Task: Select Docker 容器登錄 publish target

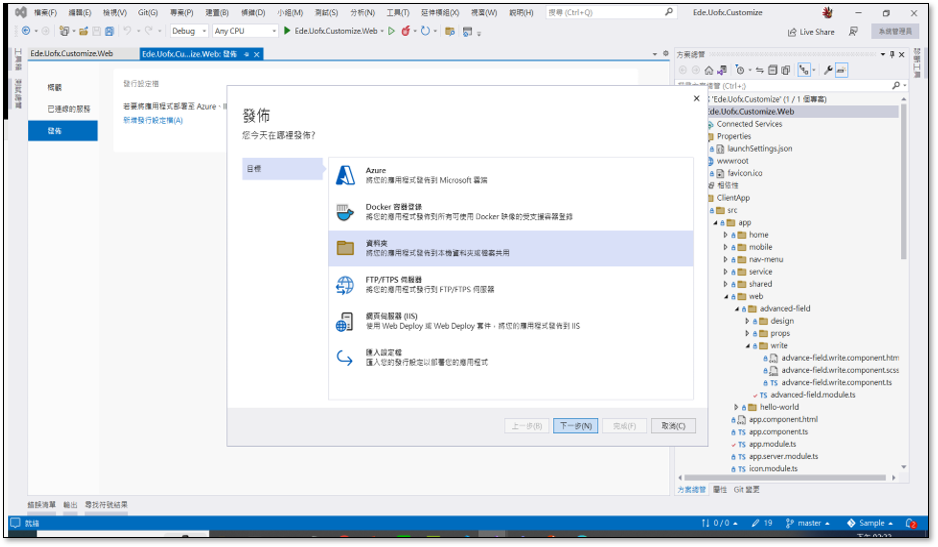Action: point(511,212)
